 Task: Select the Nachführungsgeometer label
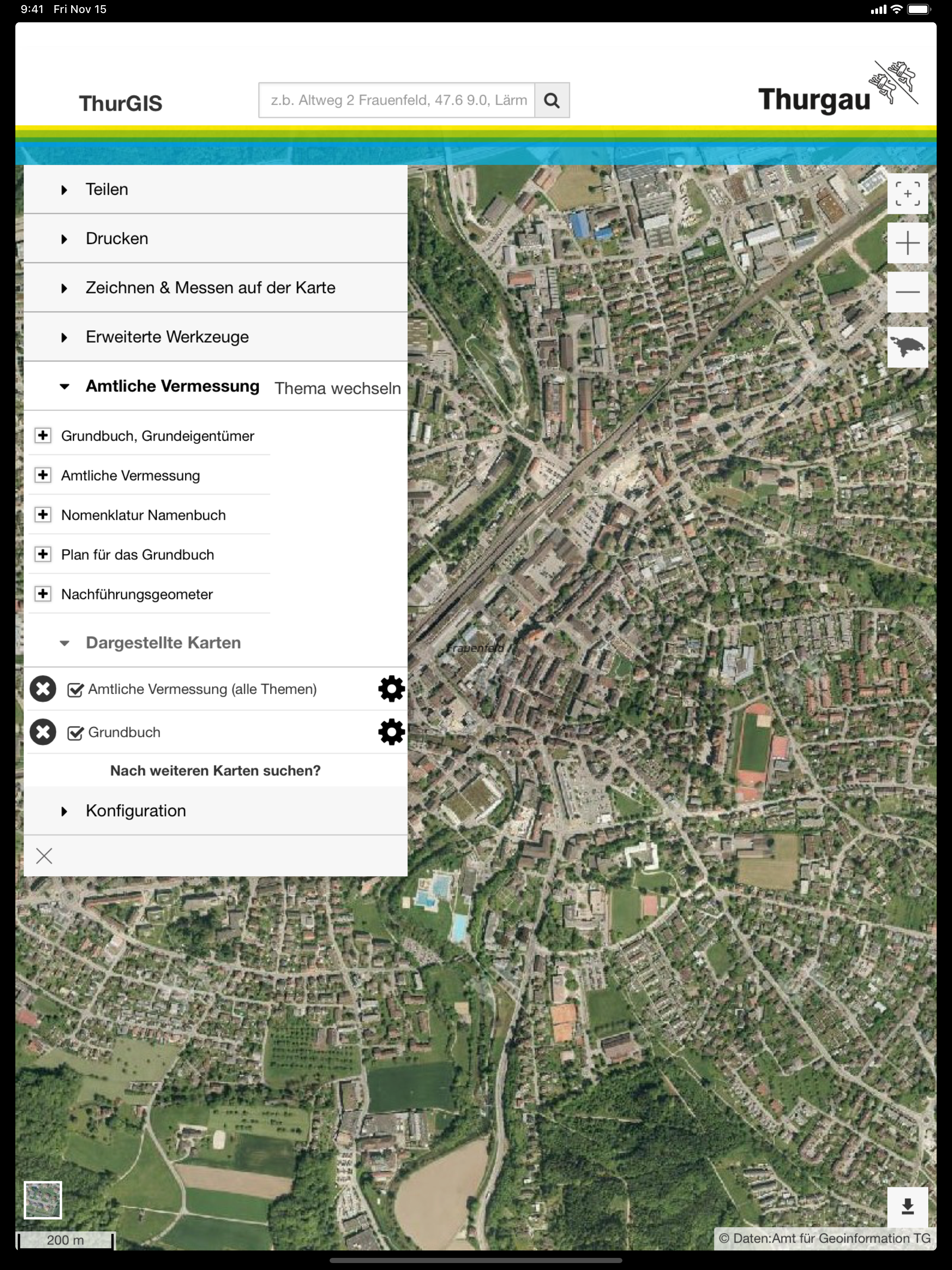137,594
